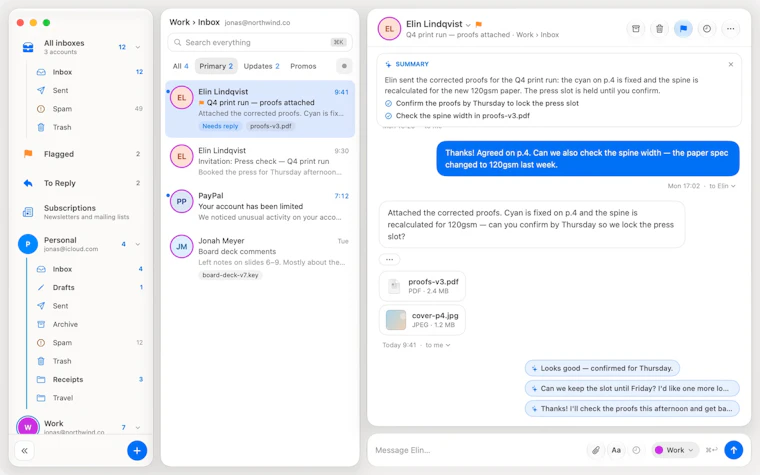Choose the Looks good — confirmed for Thursday reply

tap(602, 368)
